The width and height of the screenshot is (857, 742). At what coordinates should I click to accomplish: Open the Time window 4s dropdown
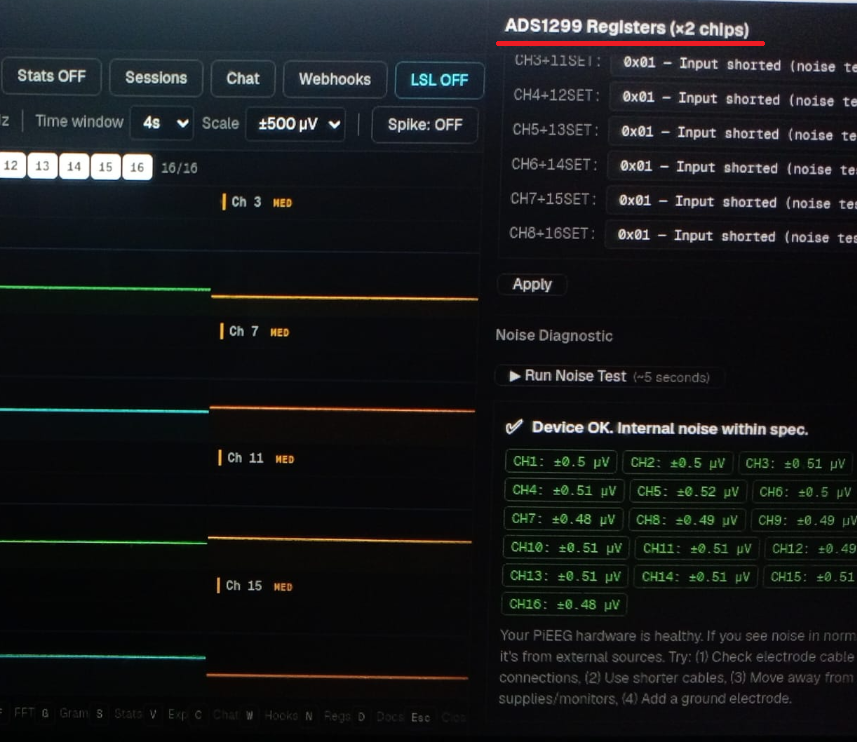click(163, 124)
